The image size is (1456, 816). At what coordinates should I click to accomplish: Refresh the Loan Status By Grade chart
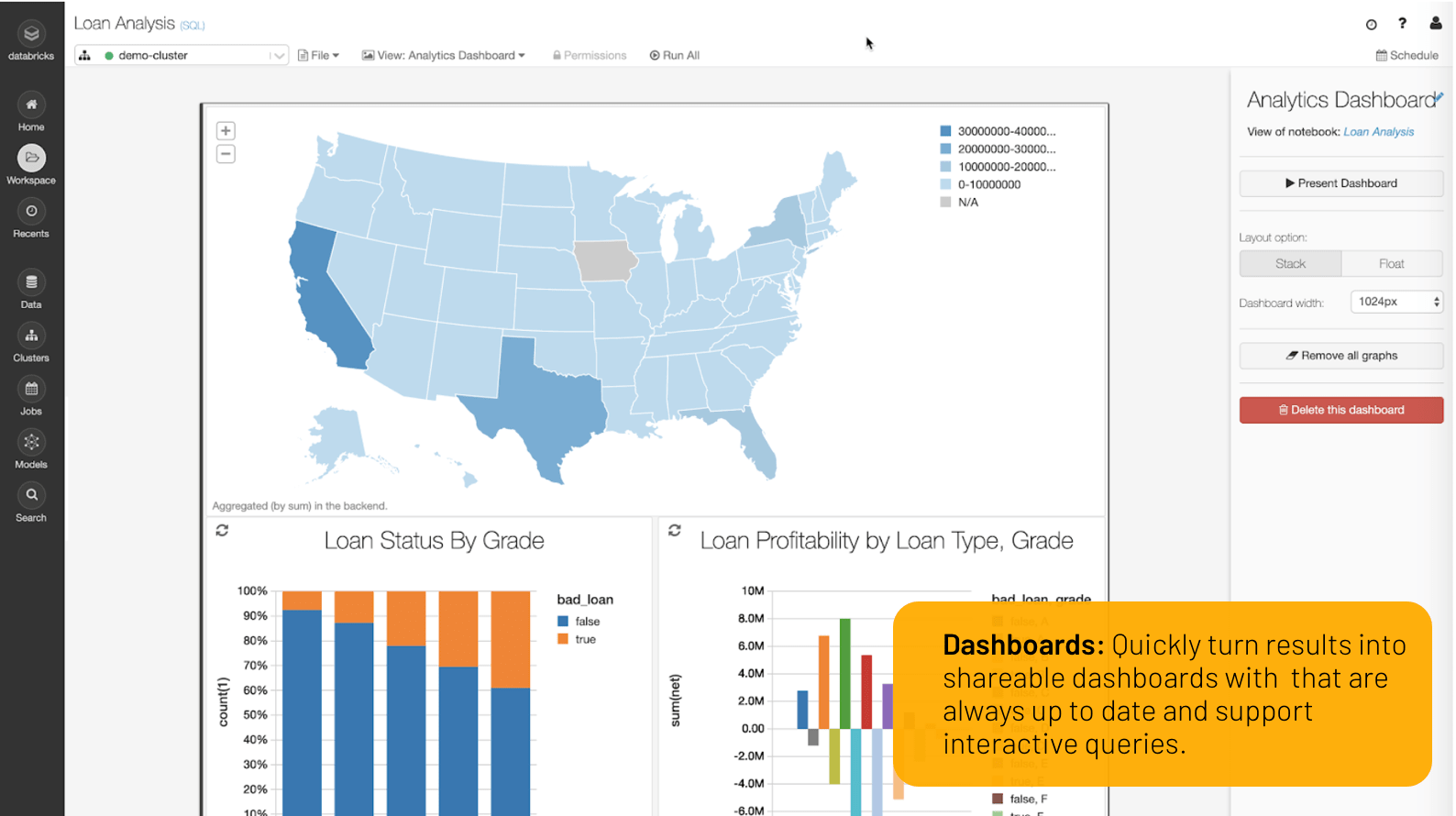(x=222, y=531)
